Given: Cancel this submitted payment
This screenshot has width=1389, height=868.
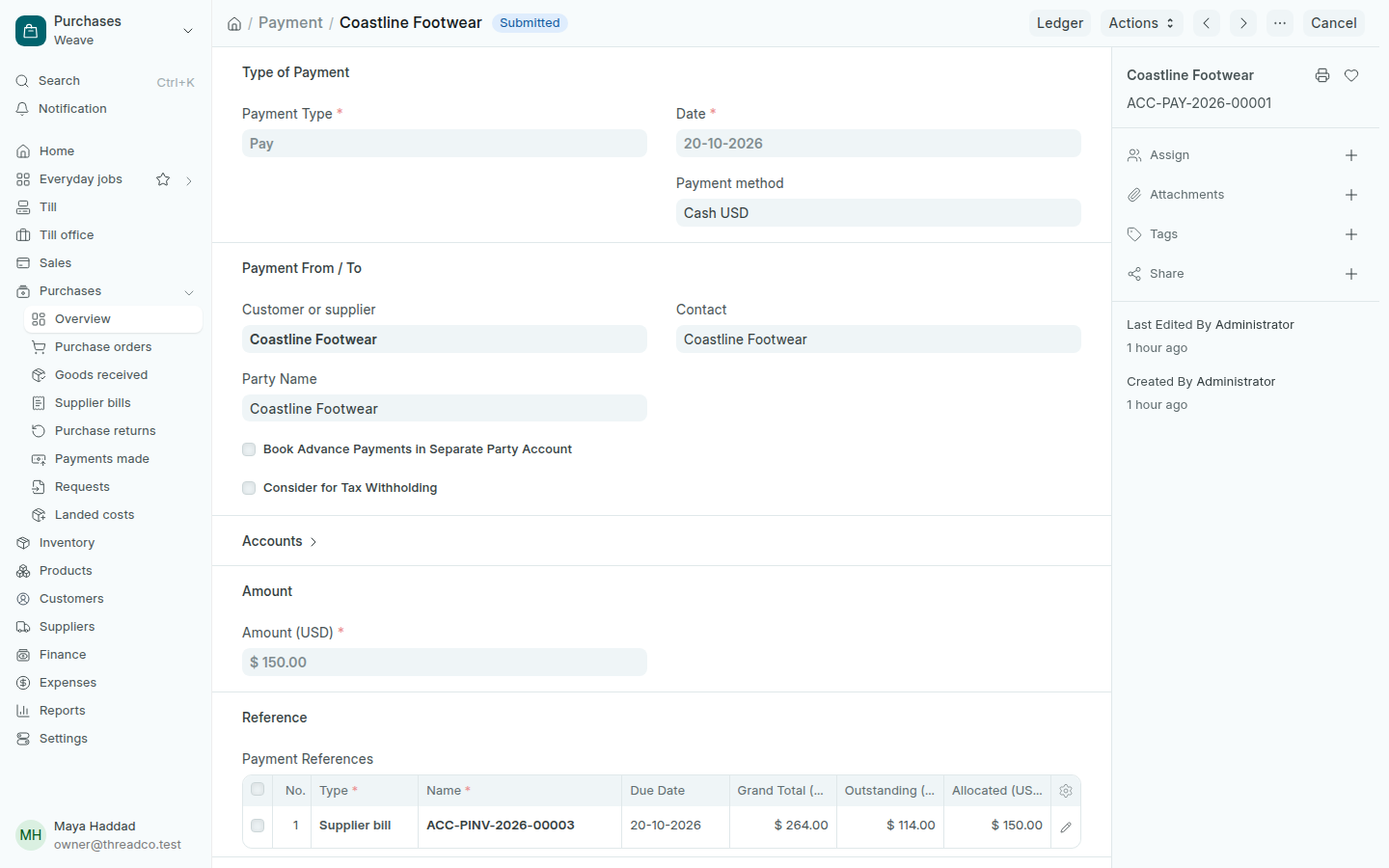Looking at the screenshot, I should pyautogui.click(x=1334, y=23).
